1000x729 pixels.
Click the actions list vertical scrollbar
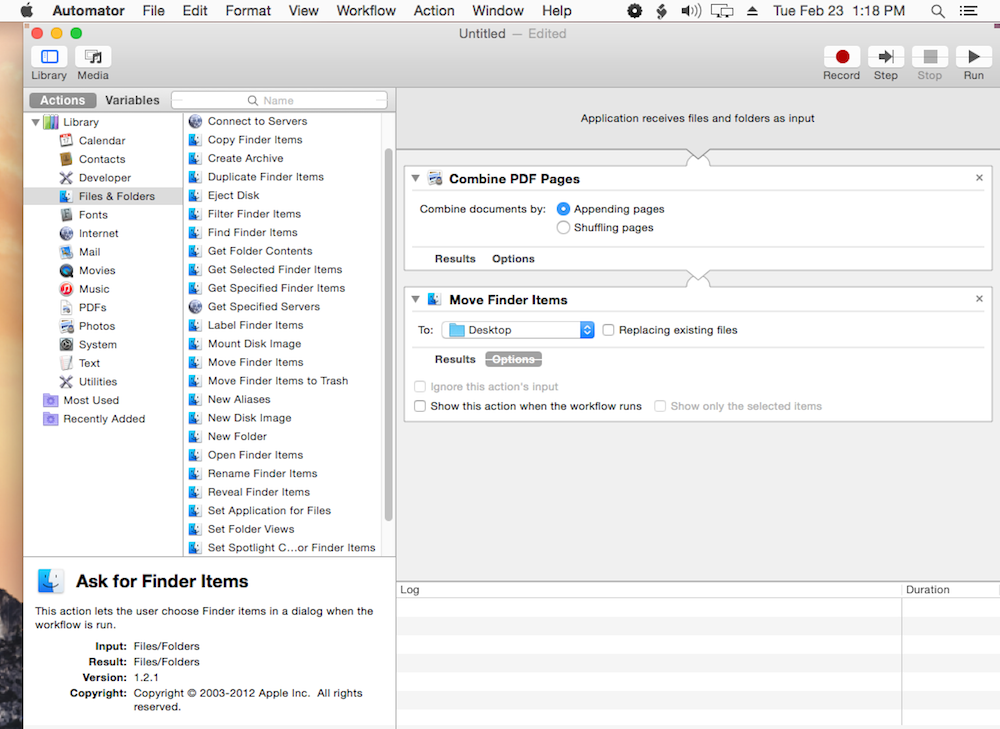[x=388, y=334]
